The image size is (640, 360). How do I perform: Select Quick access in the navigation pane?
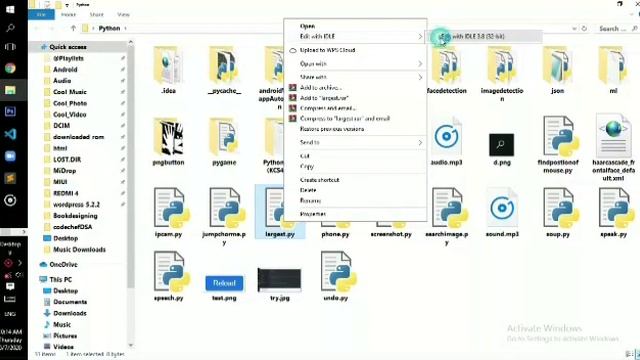click(68, 47)
